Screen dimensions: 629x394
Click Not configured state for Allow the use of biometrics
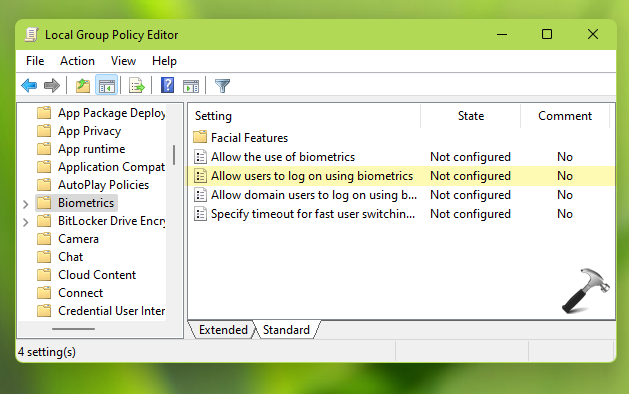(x=470, y=157)
